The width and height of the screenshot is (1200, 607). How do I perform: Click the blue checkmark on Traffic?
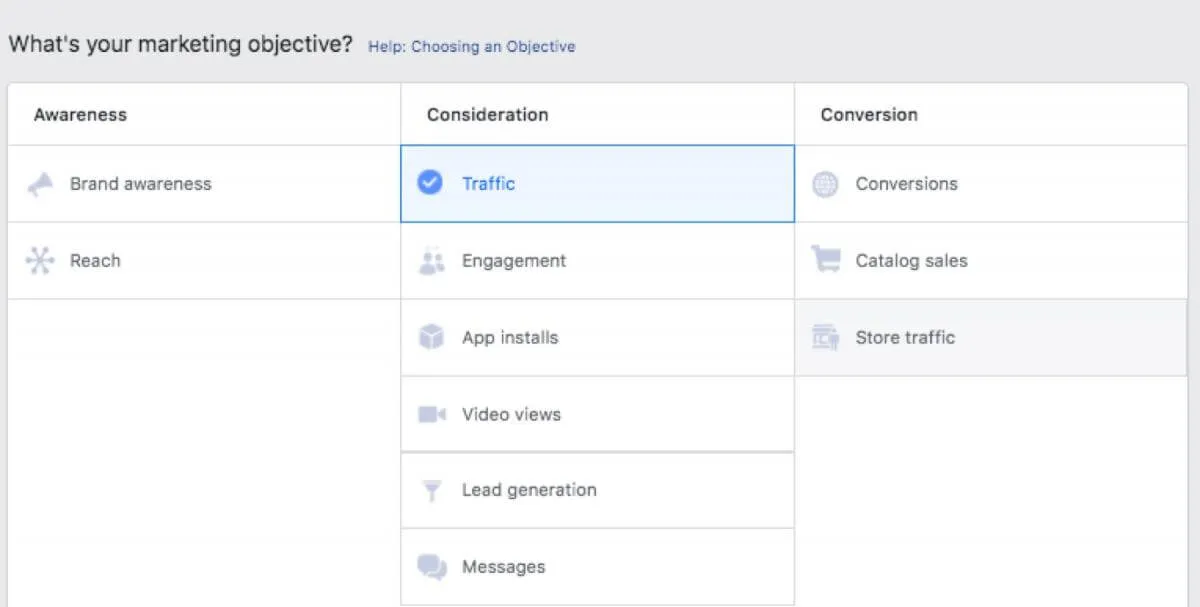click(431, 184)
